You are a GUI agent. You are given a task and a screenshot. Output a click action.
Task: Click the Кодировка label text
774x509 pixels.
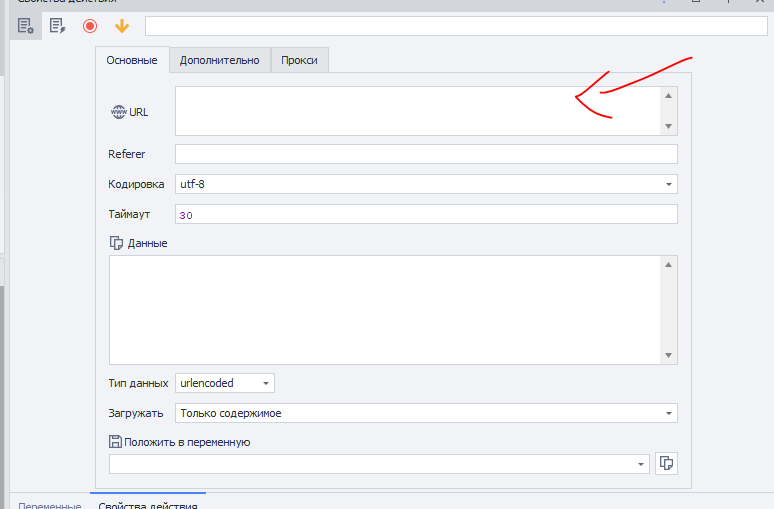point(136,184)
